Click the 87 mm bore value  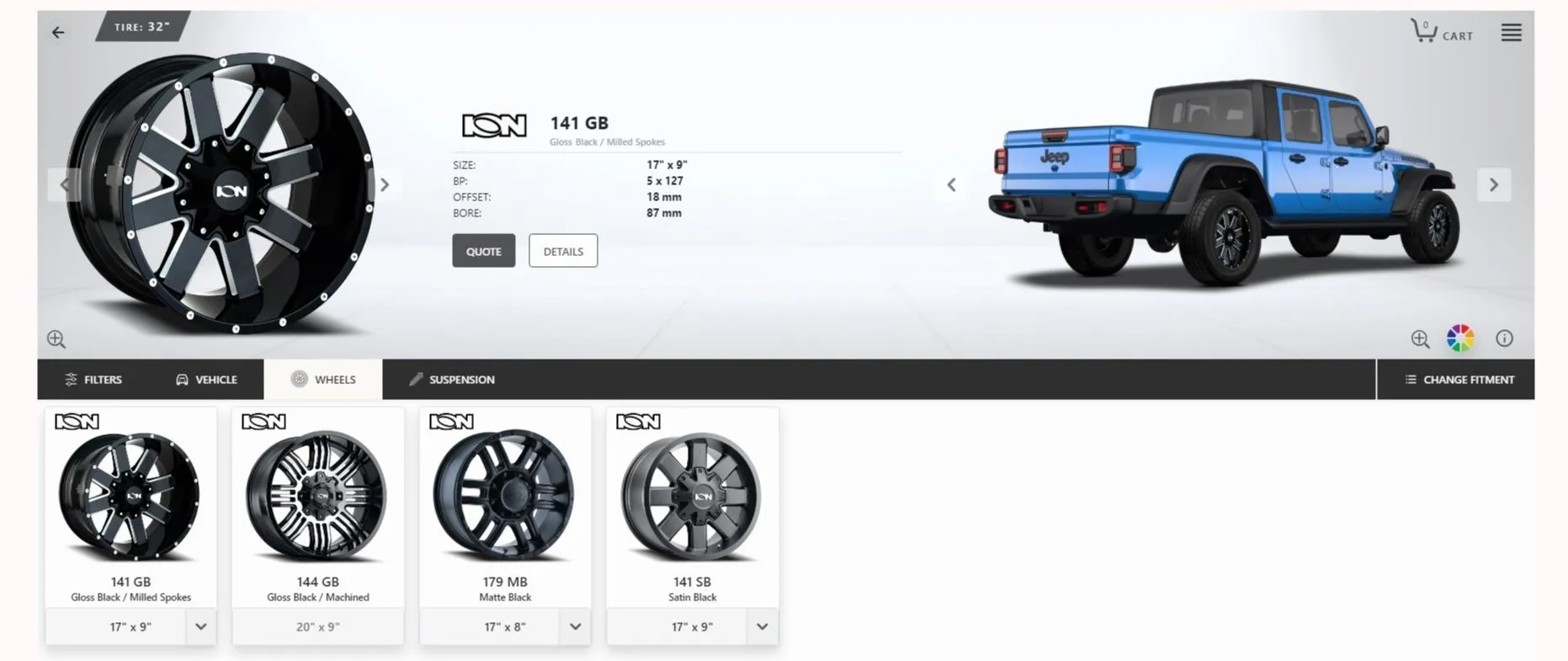(x=664, y=213)
